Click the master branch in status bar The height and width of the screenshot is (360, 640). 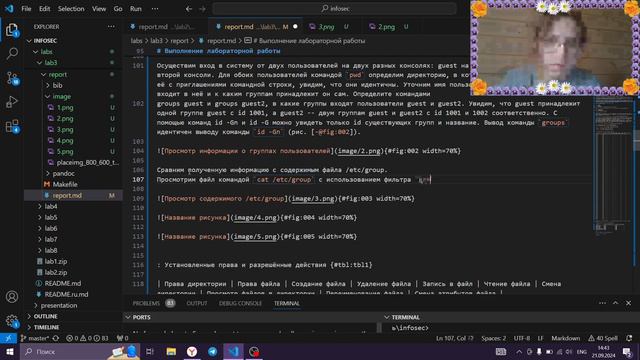coord(35,338)
